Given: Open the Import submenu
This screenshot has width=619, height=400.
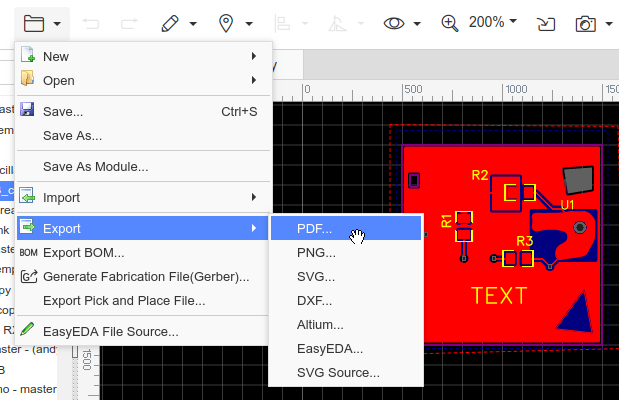Looking at the screenshot, I should click(x=144, y=197).
